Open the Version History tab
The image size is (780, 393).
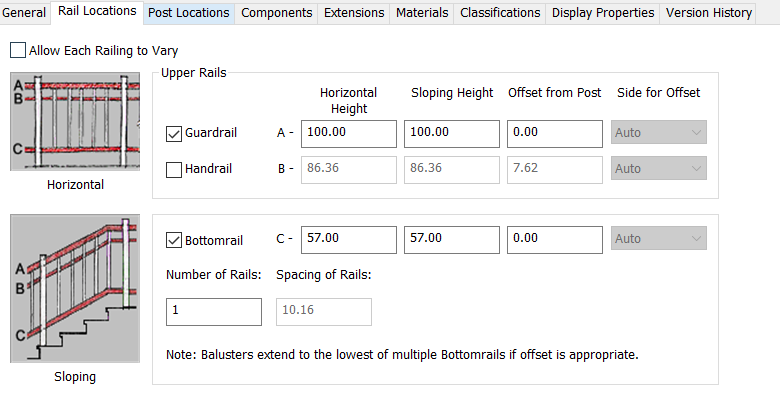coord(708,12)
